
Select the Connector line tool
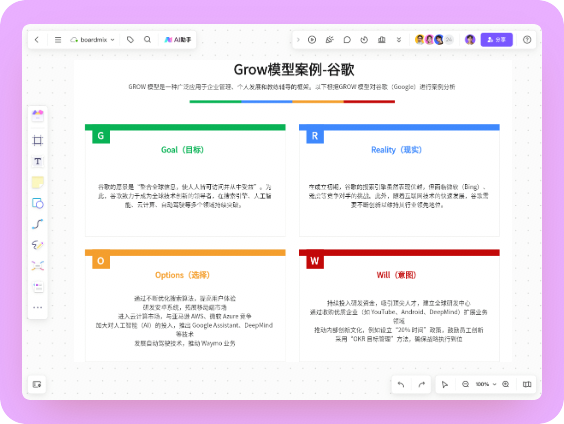point(38,224)
